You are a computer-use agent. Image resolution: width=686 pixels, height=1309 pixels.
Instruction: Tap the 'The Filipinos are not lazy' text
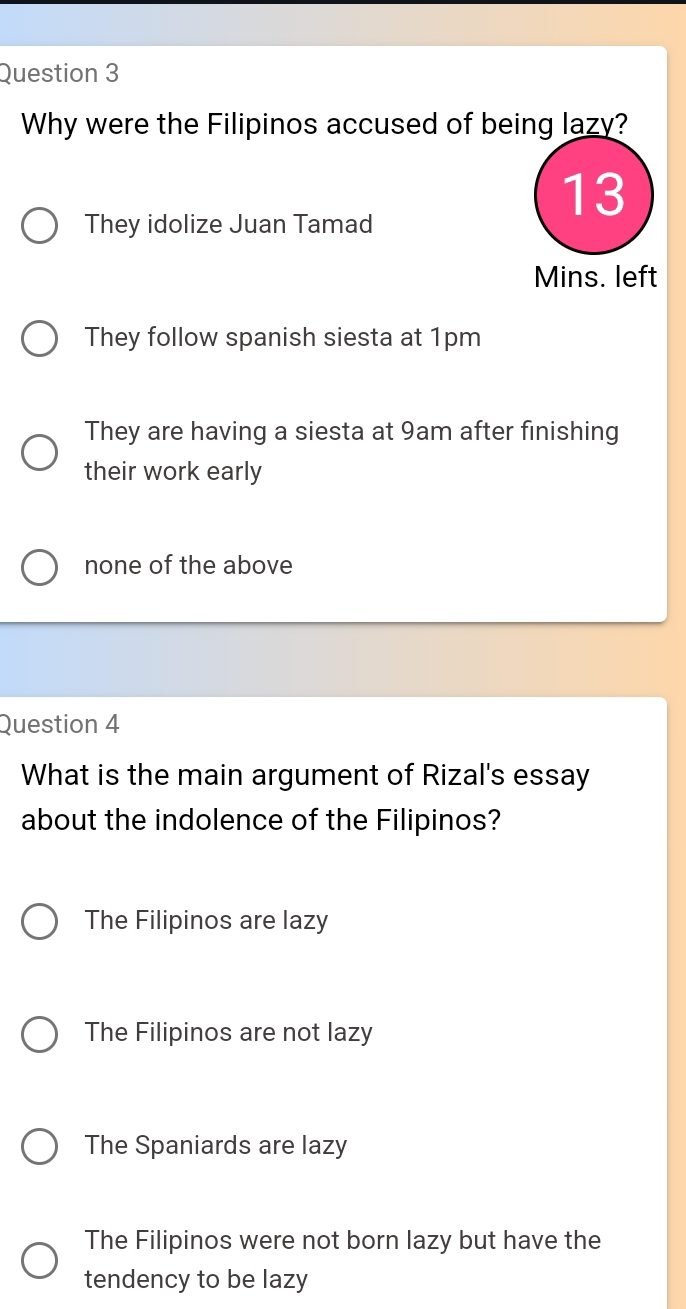click(229, 1033)
